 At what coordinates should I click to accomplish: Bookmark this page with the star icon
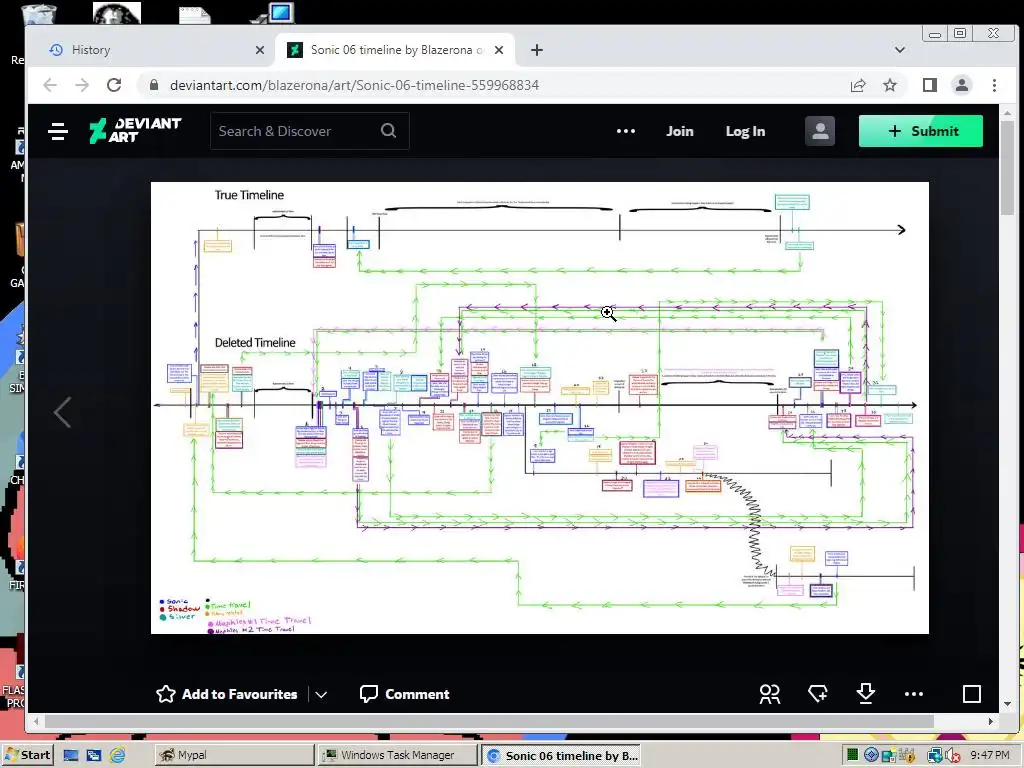[889, 85]
